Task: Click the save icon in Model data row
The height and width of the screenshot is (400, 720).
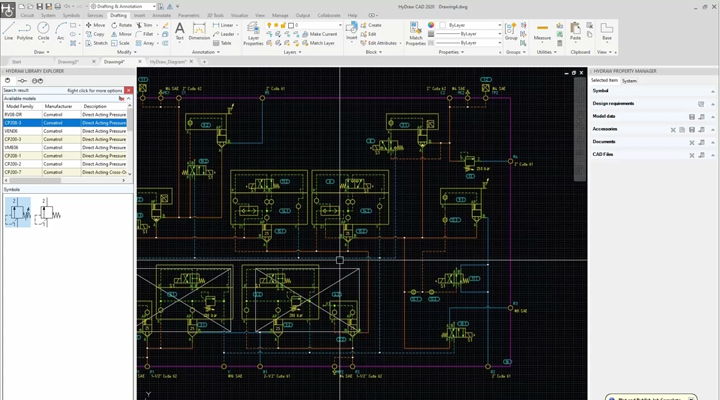Action: click(x=692, y=117)
